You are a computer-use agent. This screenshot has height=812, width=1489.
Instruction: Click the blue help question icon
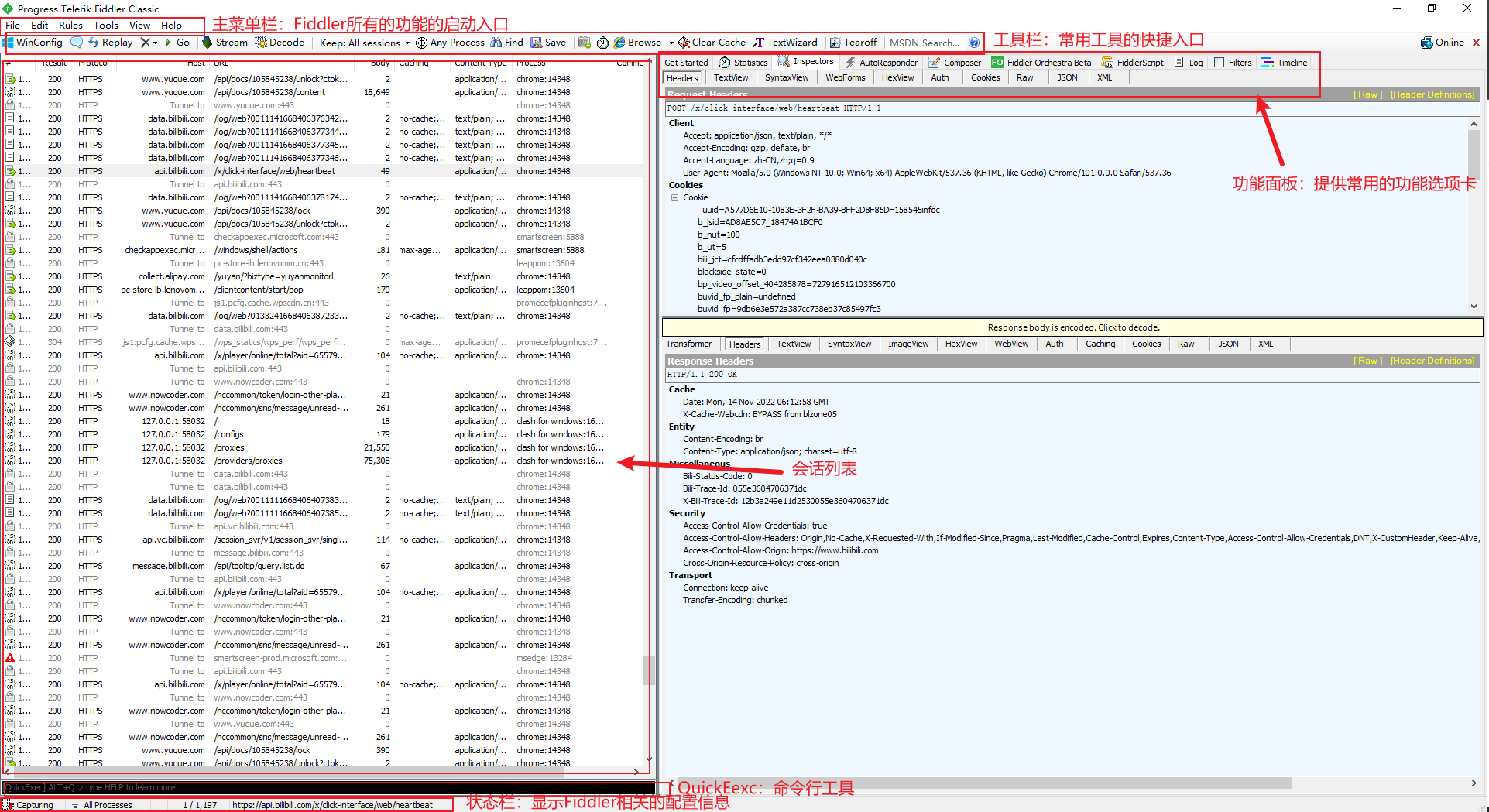(x=974, y=43)
